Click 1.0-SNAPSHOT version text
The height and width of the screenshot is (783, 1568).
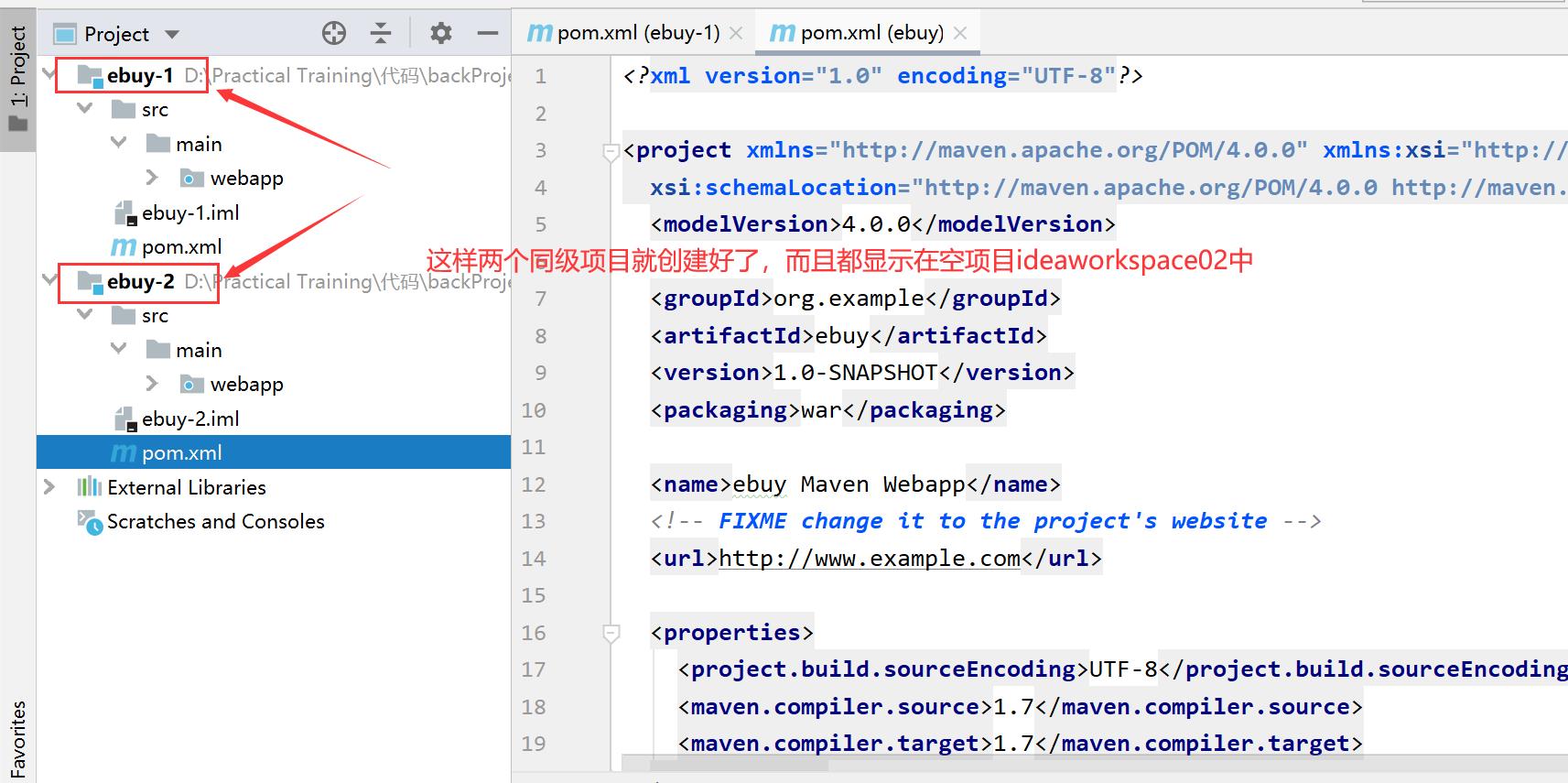(x=856, y=373)
